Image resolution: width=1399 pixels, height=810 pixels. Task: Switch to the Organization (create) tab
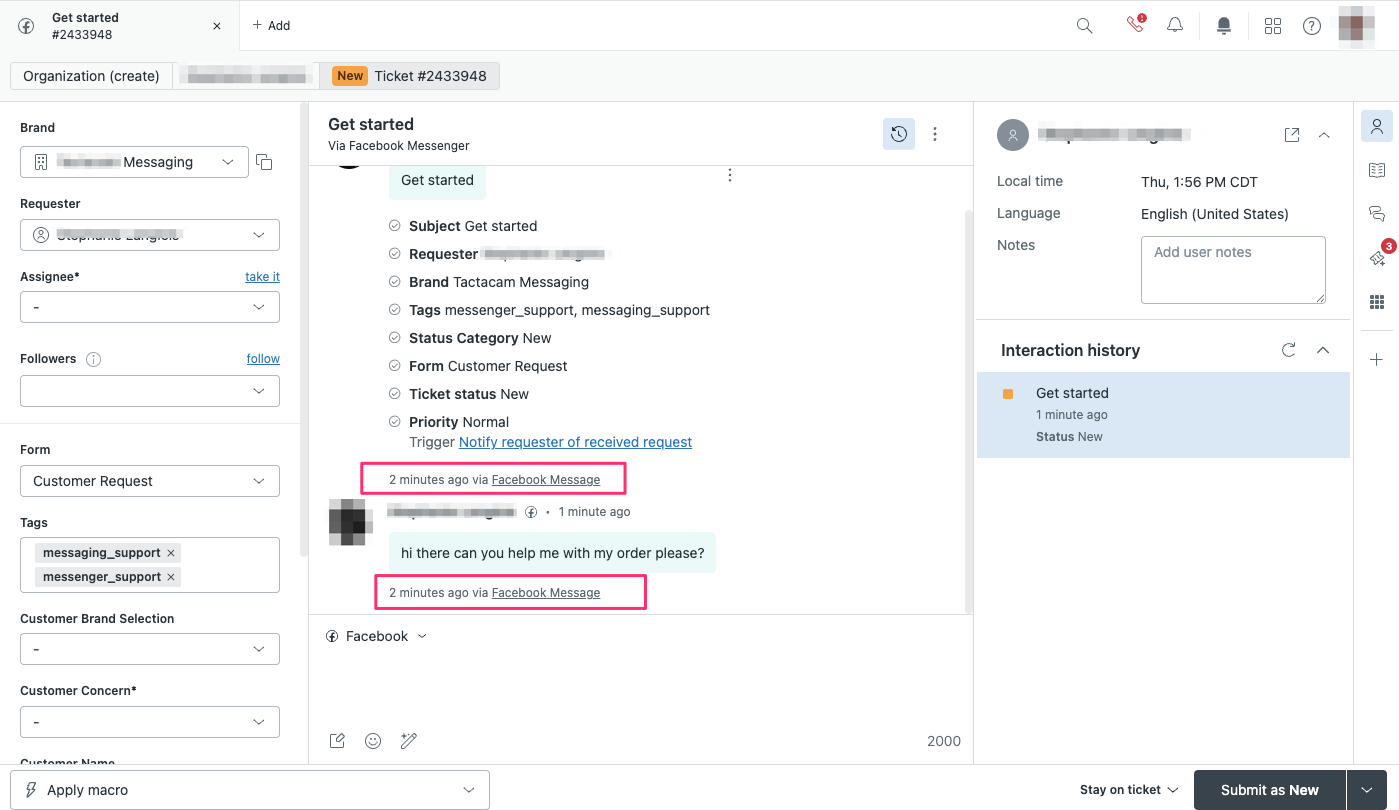91,76
